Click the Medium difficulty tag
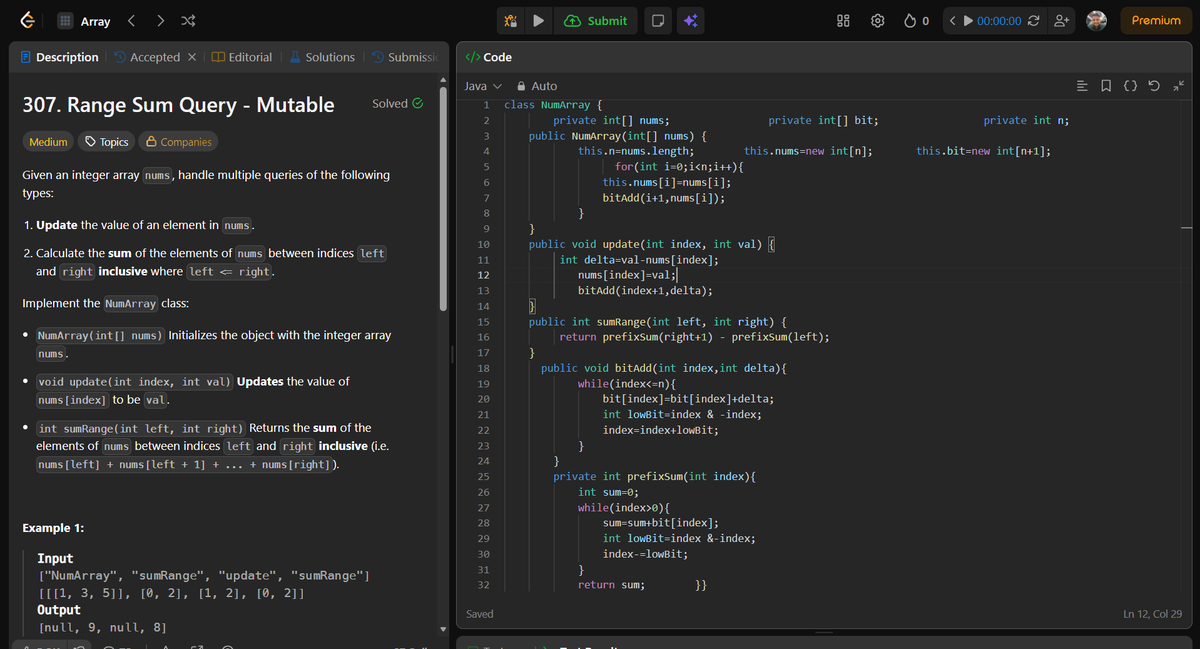 [x=48, y=142]
